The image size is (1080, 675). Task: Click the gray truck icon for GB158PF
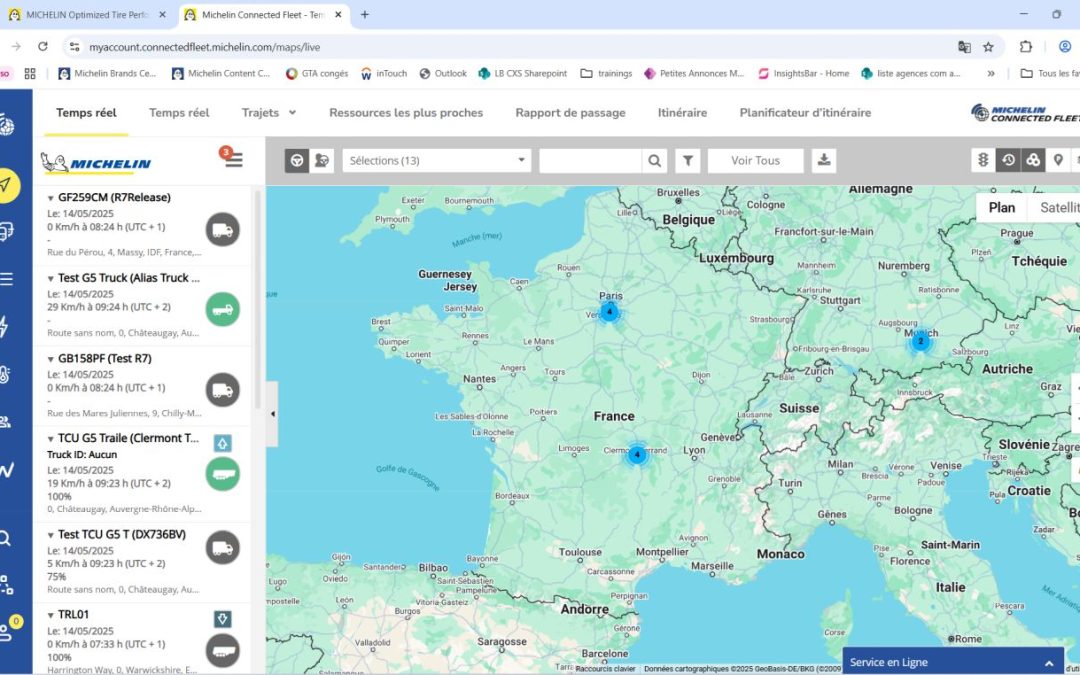[x=222, y=390]
